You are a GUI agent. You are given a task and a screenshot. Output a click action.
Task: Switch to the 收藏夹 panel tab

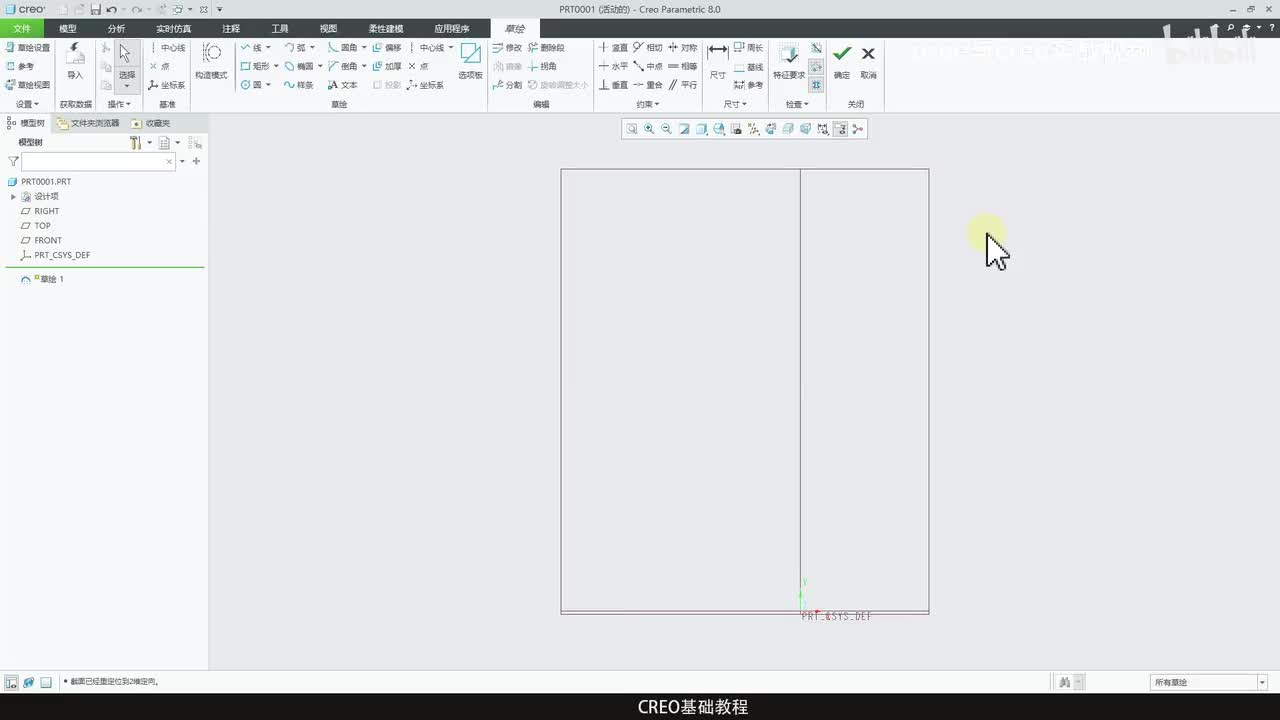coord(151,123)
